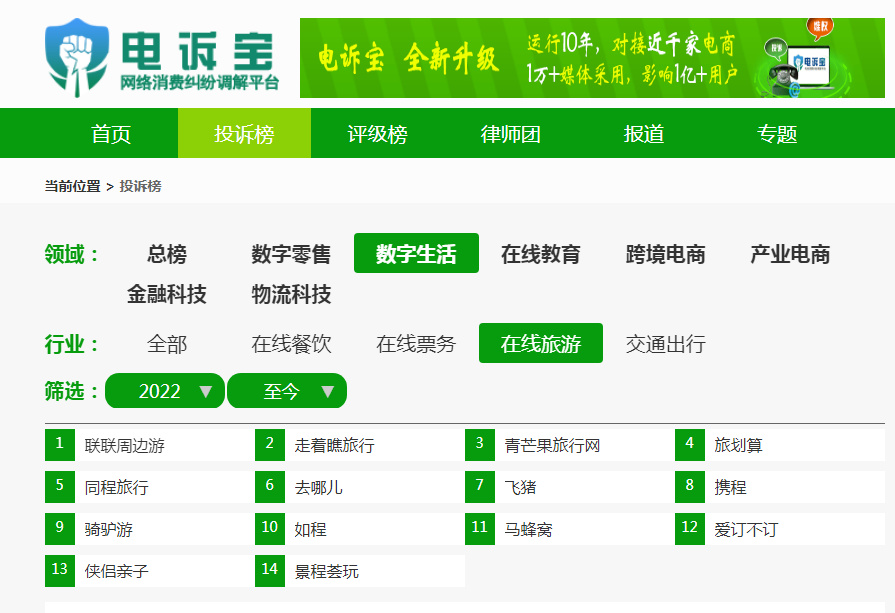Viewport: 895px width, 613px height.
Task: Select the 数字零售 domain filter
Action: 291,253
